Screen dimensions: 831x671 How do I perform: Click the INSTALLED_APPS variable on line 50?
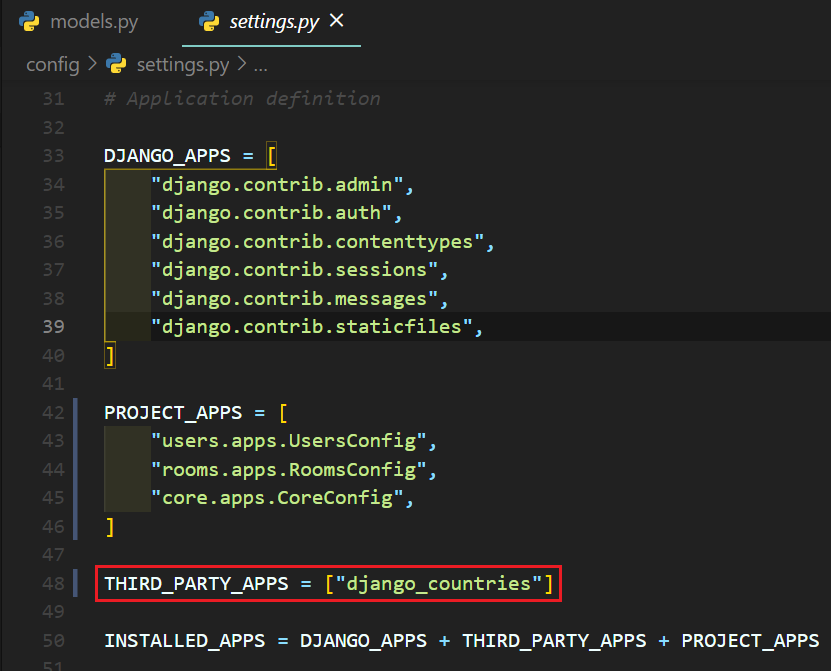[x=184, y=641]
